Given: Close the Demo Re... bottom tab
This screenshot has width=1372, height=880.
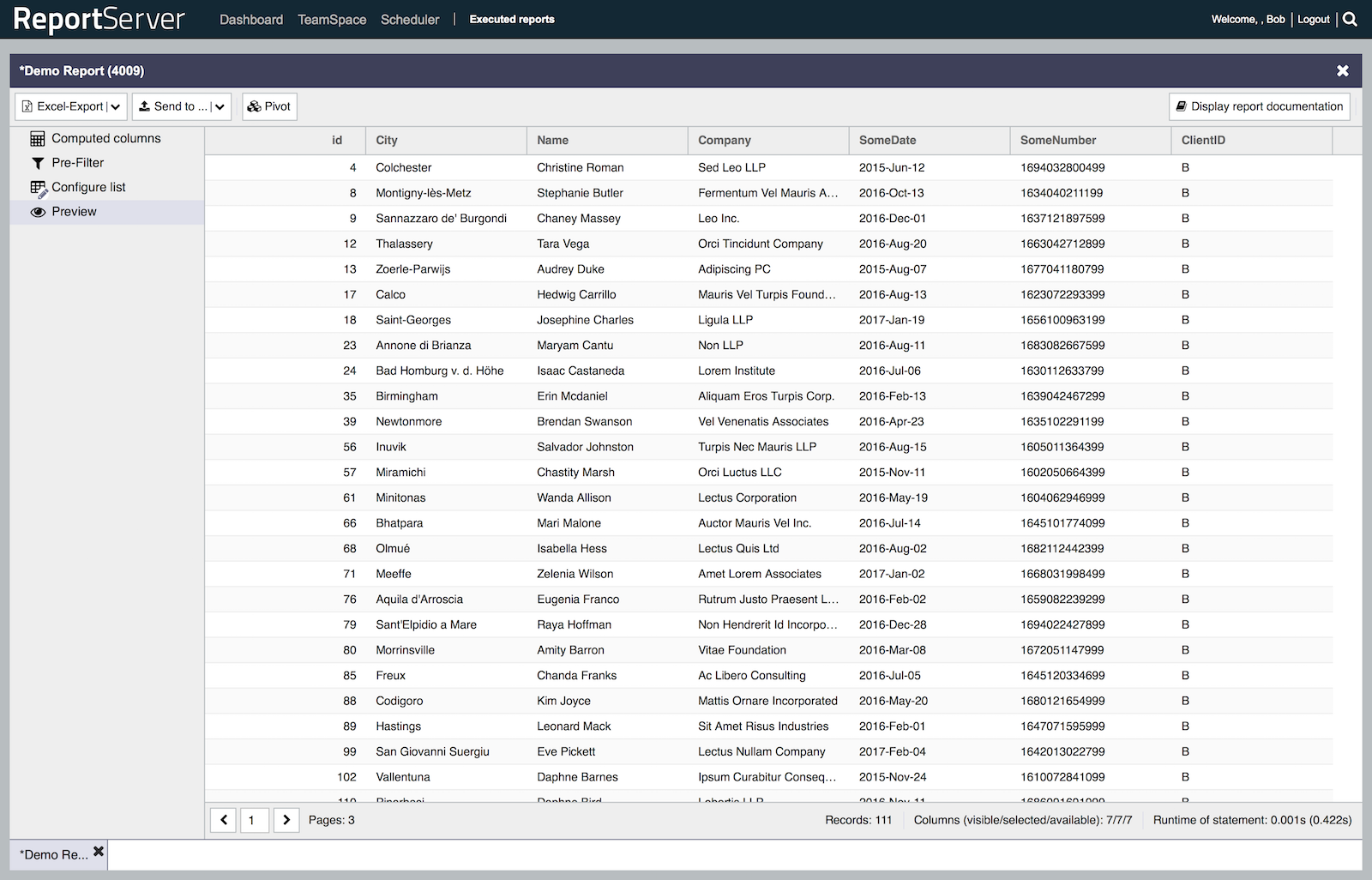Looking at the screenshot, I should click(x=99, y=852).
